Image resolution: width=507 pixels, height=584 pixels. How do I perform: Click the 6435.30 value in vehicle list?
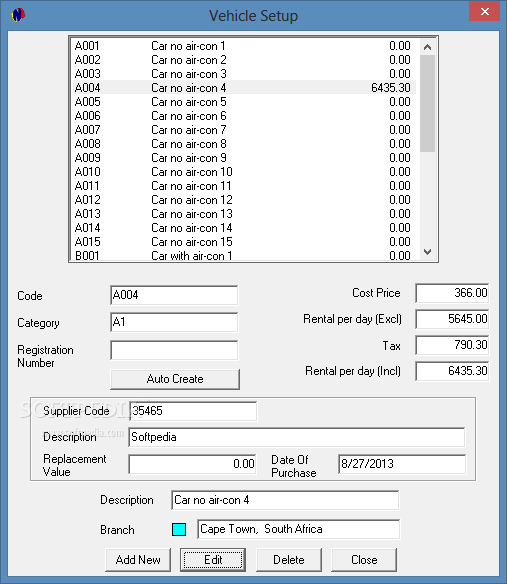coord(391,88)
